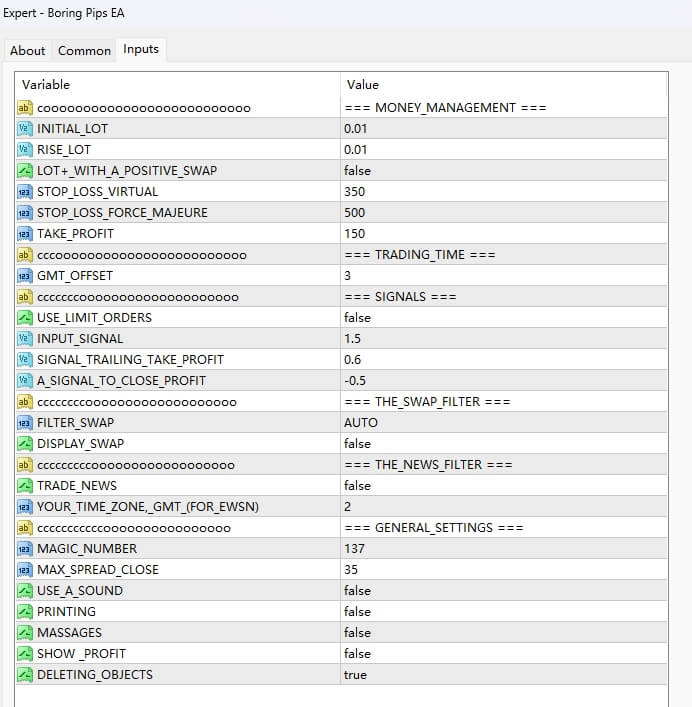Click the Variable column header
The image size is (692, 707).
tap(46, 85)
